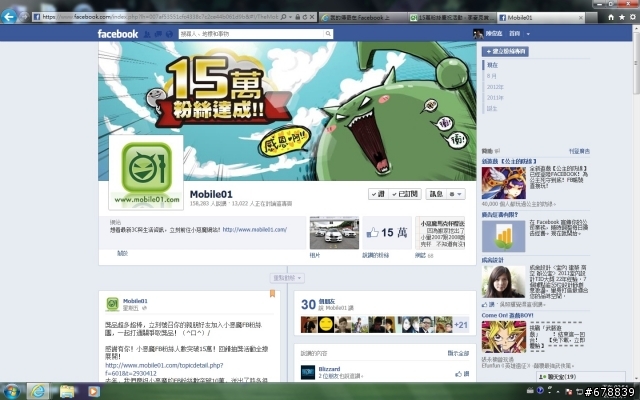The height and width of the screenshot is (400, 640).
Task: Open the Blizzard page link
Action: pos(329,369)
